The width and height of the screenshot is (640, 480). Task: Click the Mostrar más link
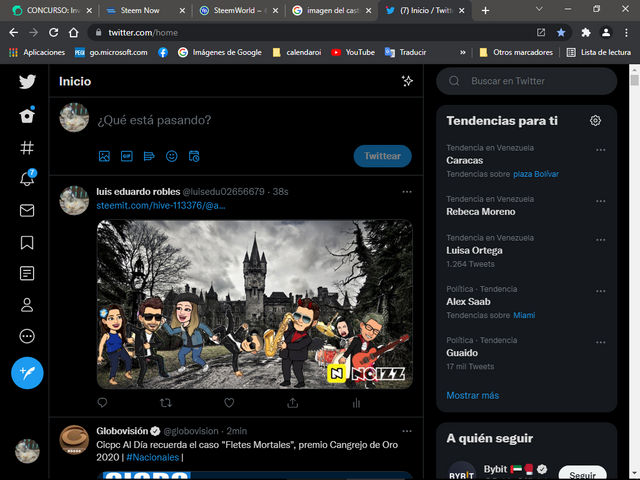coord(473,396)
